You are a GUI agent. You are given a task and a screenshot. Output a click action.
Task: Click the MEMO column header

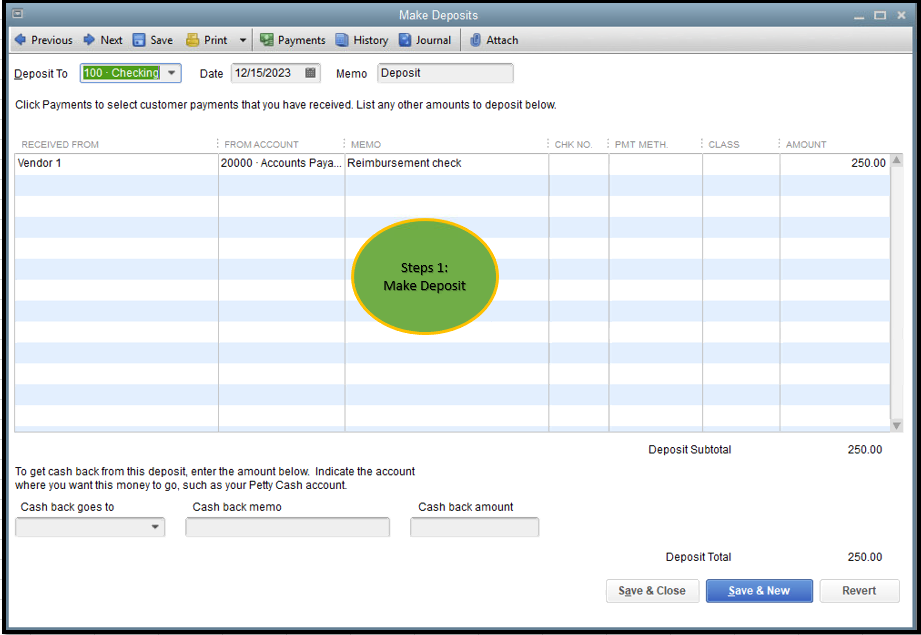[x=366, y=145]
